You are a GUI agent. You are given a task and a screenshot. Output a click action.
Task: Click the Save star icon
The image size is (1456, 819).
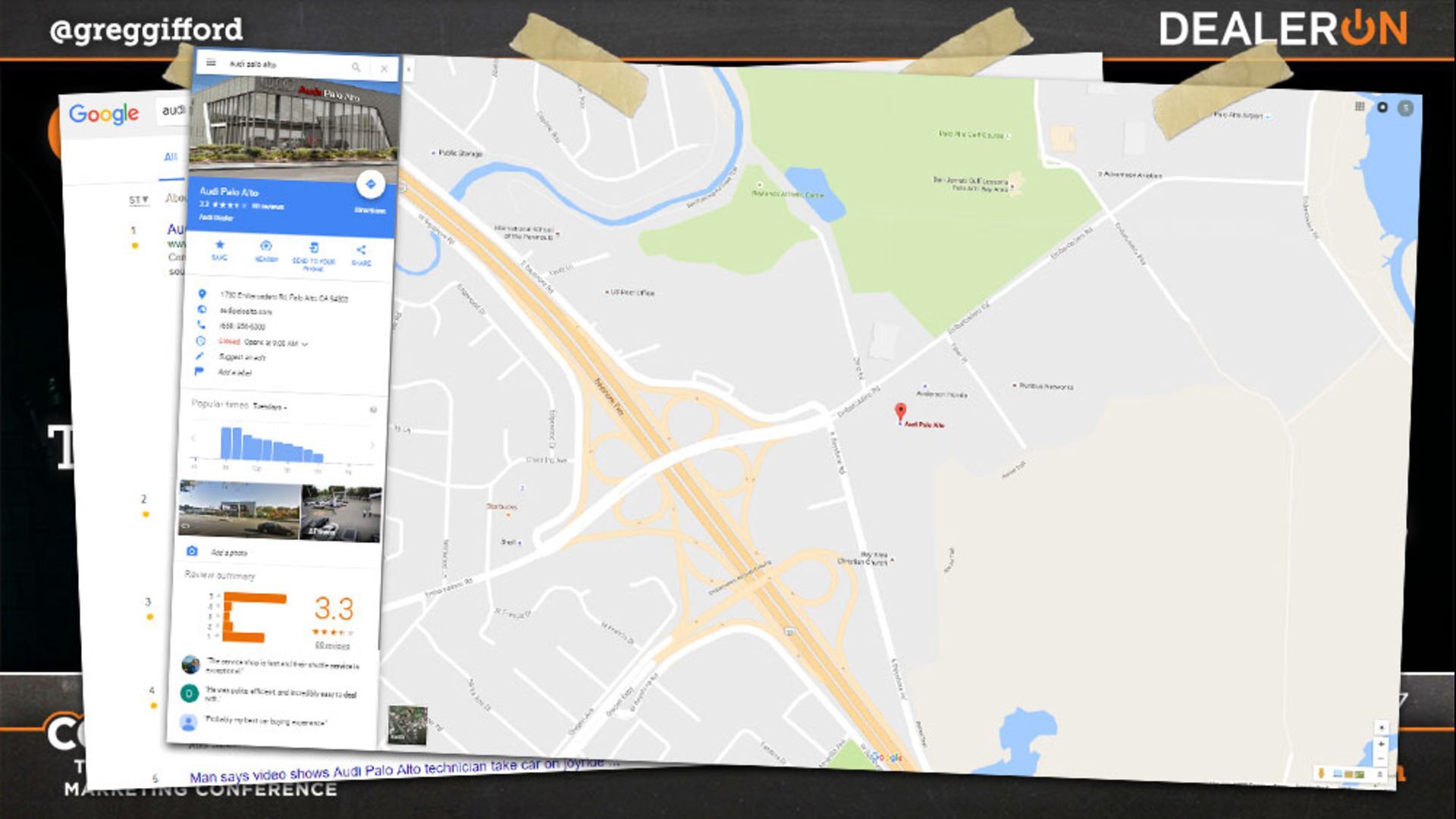point(220,245)
